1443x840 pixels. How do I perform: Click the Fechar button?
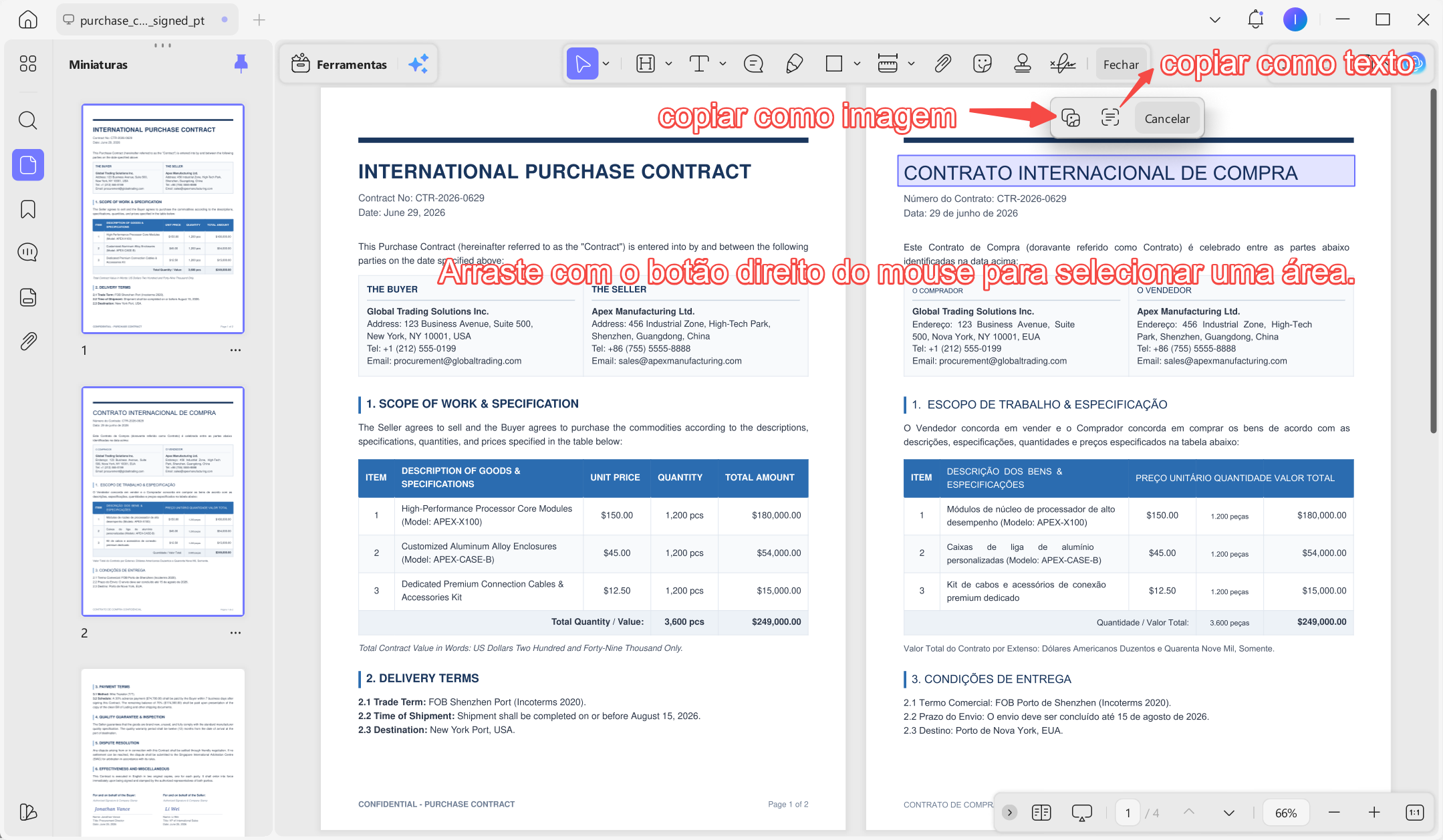(1121, 64)
